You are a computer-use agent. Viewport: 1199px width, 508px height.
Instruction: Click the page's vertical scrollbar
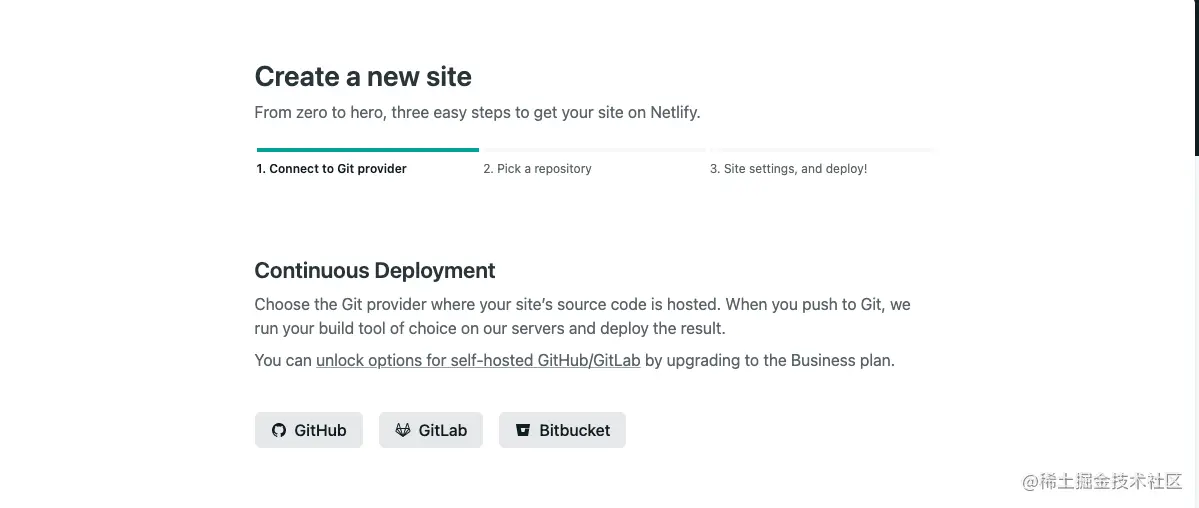point(1195,77)
